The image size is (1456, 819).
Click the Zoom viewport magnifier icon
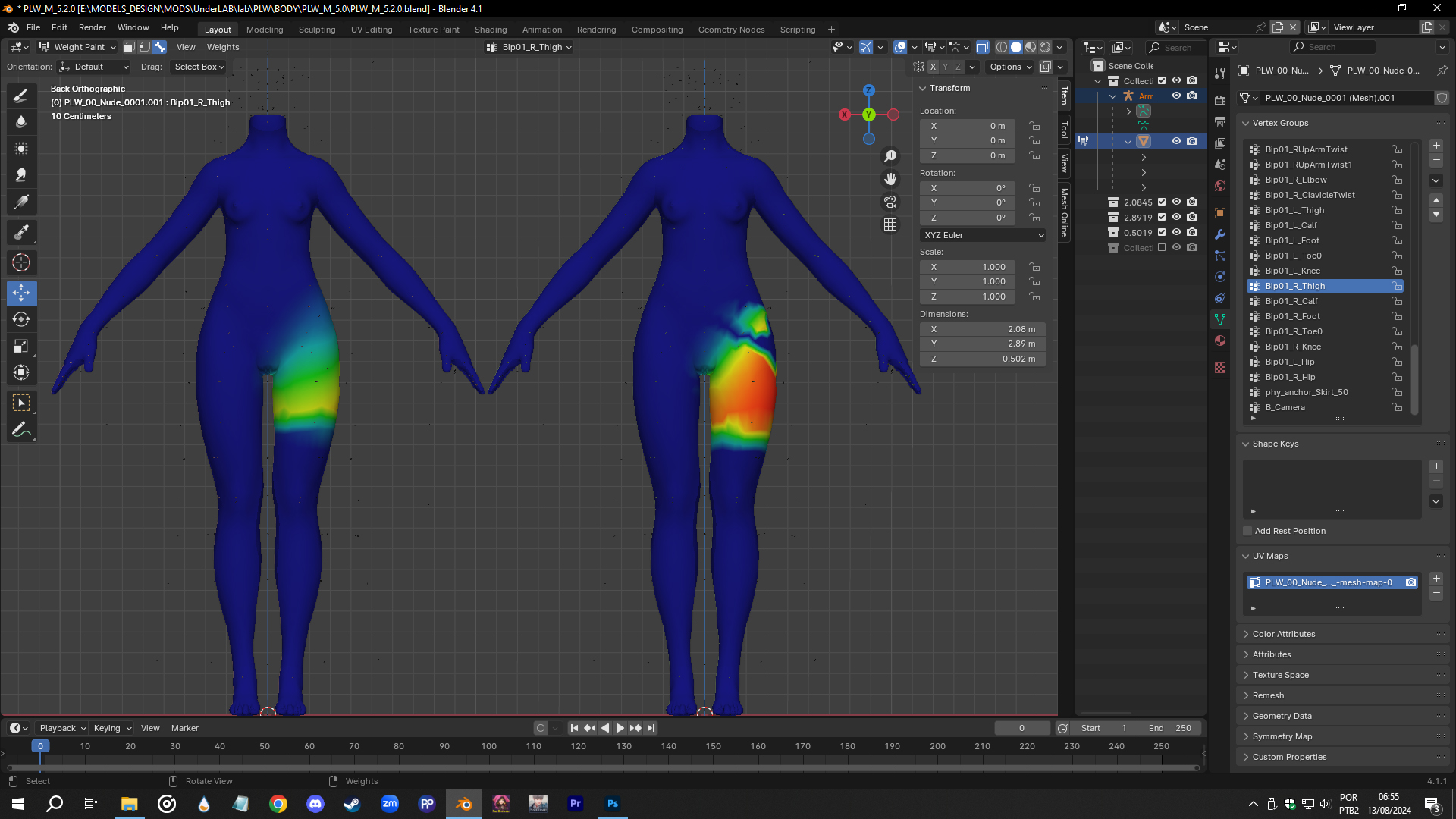pyautogui.click(x=890, y=156)
